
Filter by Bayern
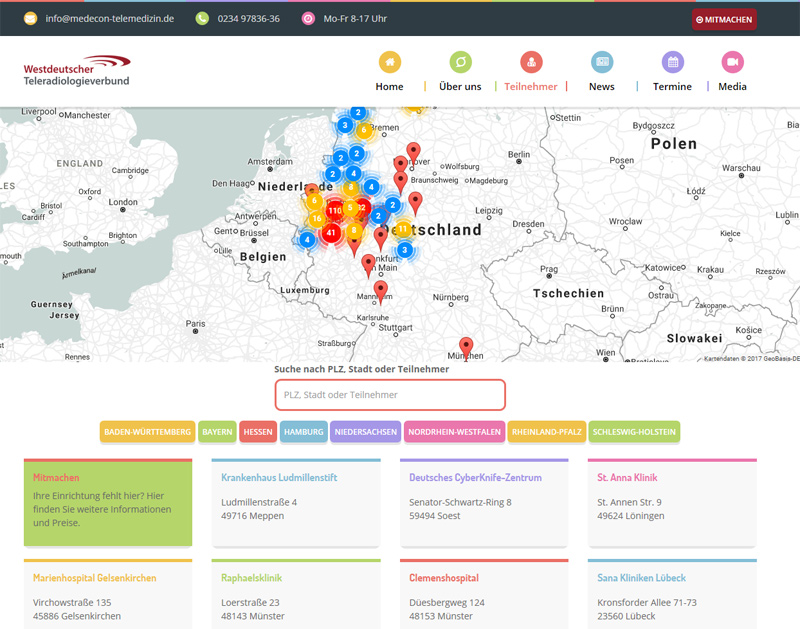(217, 432)
